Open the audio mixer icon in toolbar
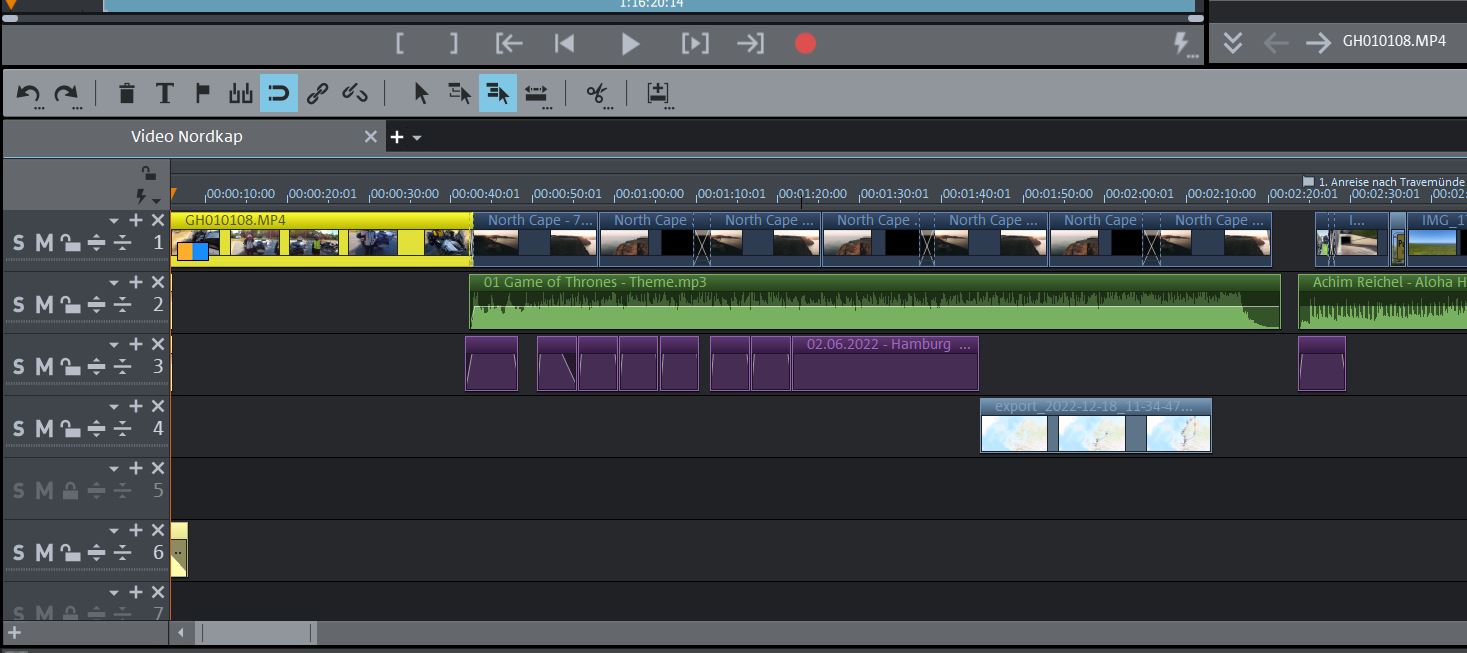1467x653 pixels. (x=241, y=94)
